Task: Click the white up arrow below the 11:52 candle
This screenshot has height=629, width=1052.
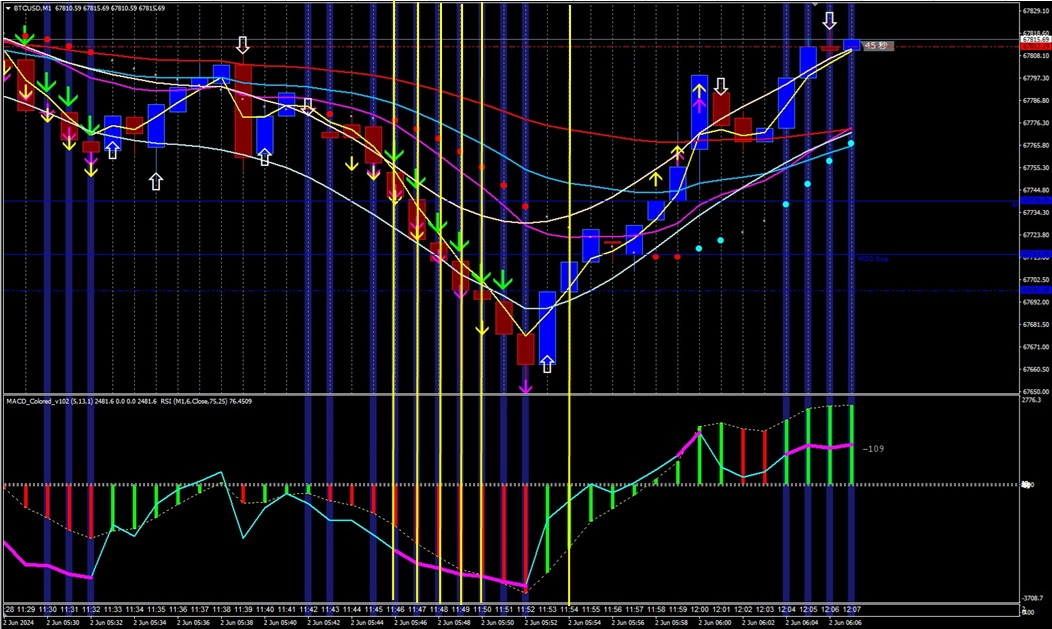Action: (x=547, y=365)
